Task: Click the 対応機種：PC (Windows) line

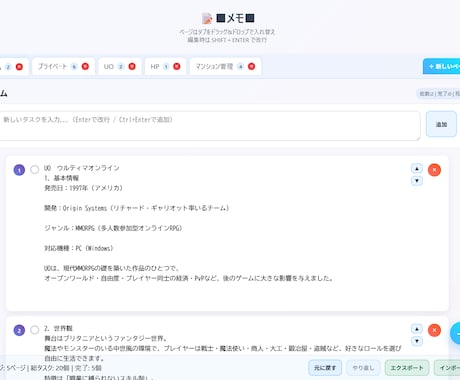Action: pyautogui.click(x=79, y=248)
